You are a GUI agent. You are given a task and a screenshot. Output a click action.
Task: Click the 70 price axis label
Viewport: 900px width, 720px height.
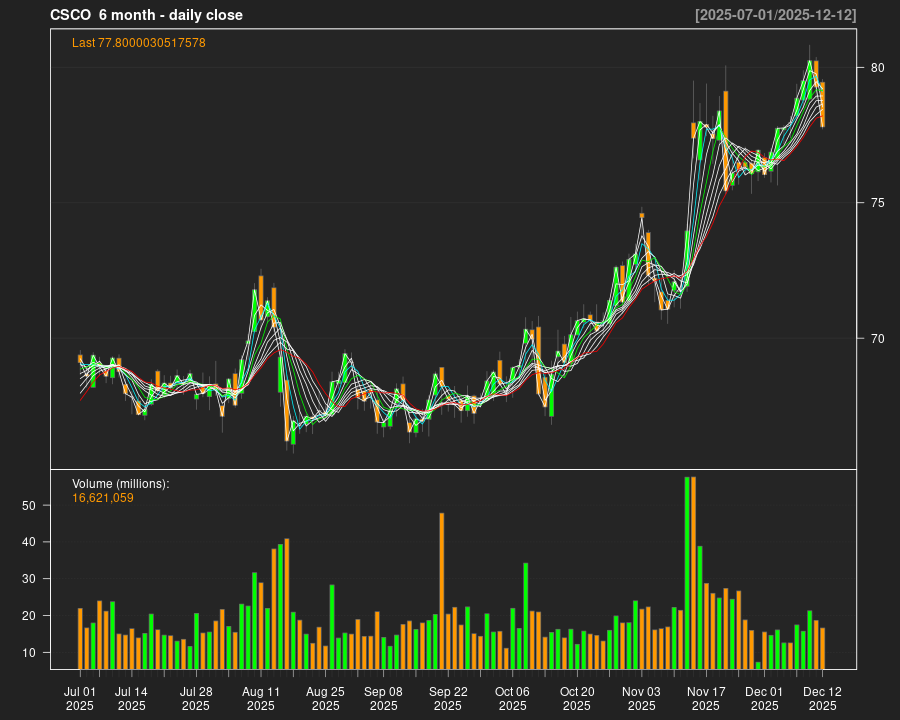point(877,338)
